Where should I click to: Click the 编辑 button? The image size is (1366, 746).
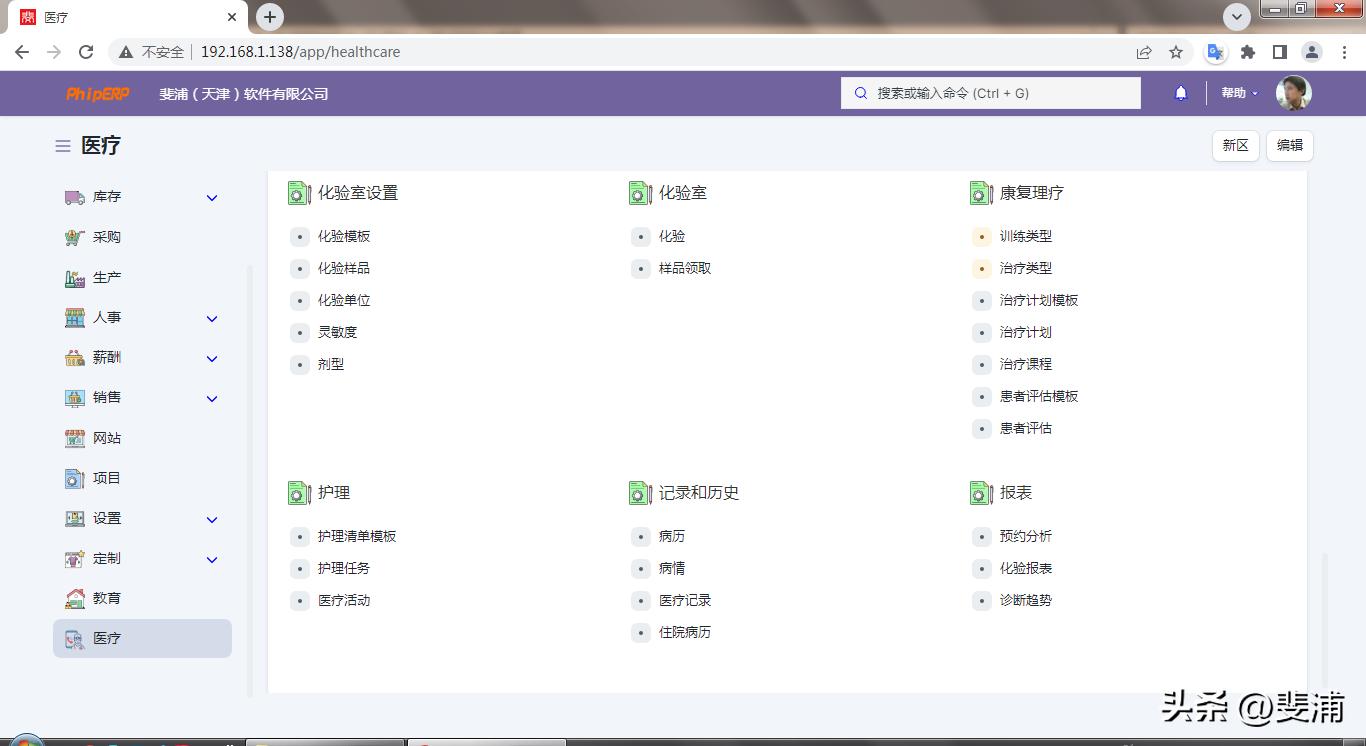(x=1289, y=145)
